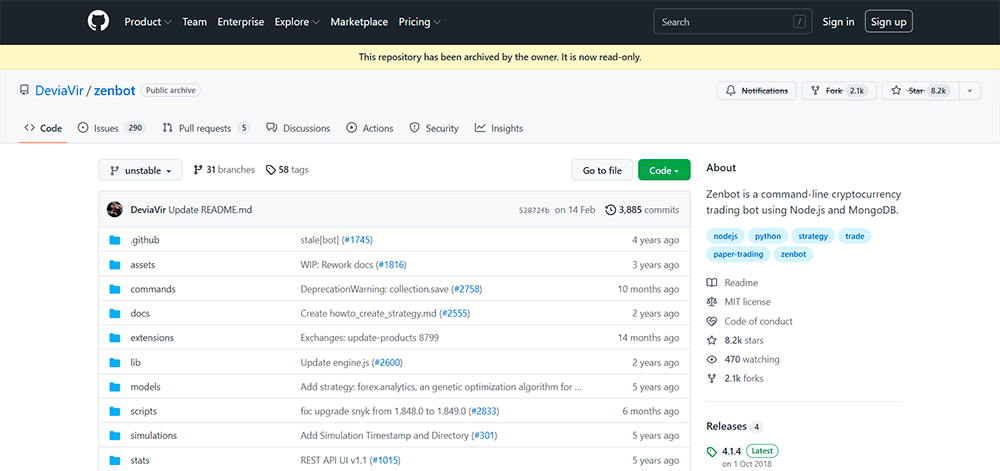Open commit hash 52872fb

coord(534,210)
